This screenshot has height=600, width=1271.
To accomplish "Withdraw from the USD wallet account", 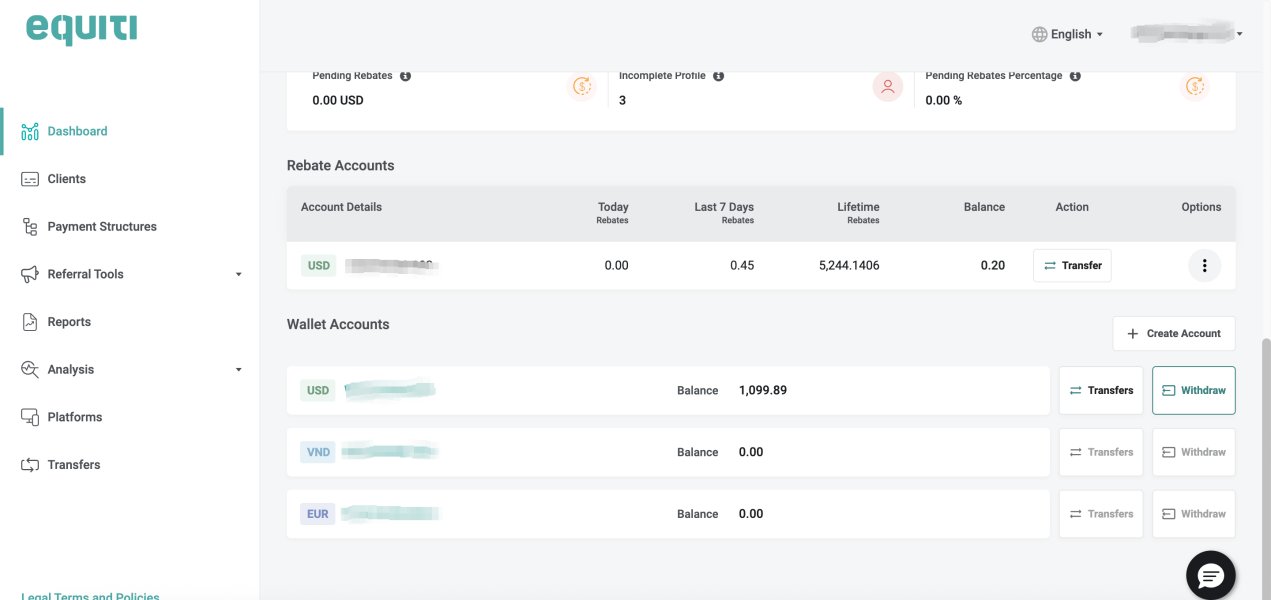I will [1193, 390].
